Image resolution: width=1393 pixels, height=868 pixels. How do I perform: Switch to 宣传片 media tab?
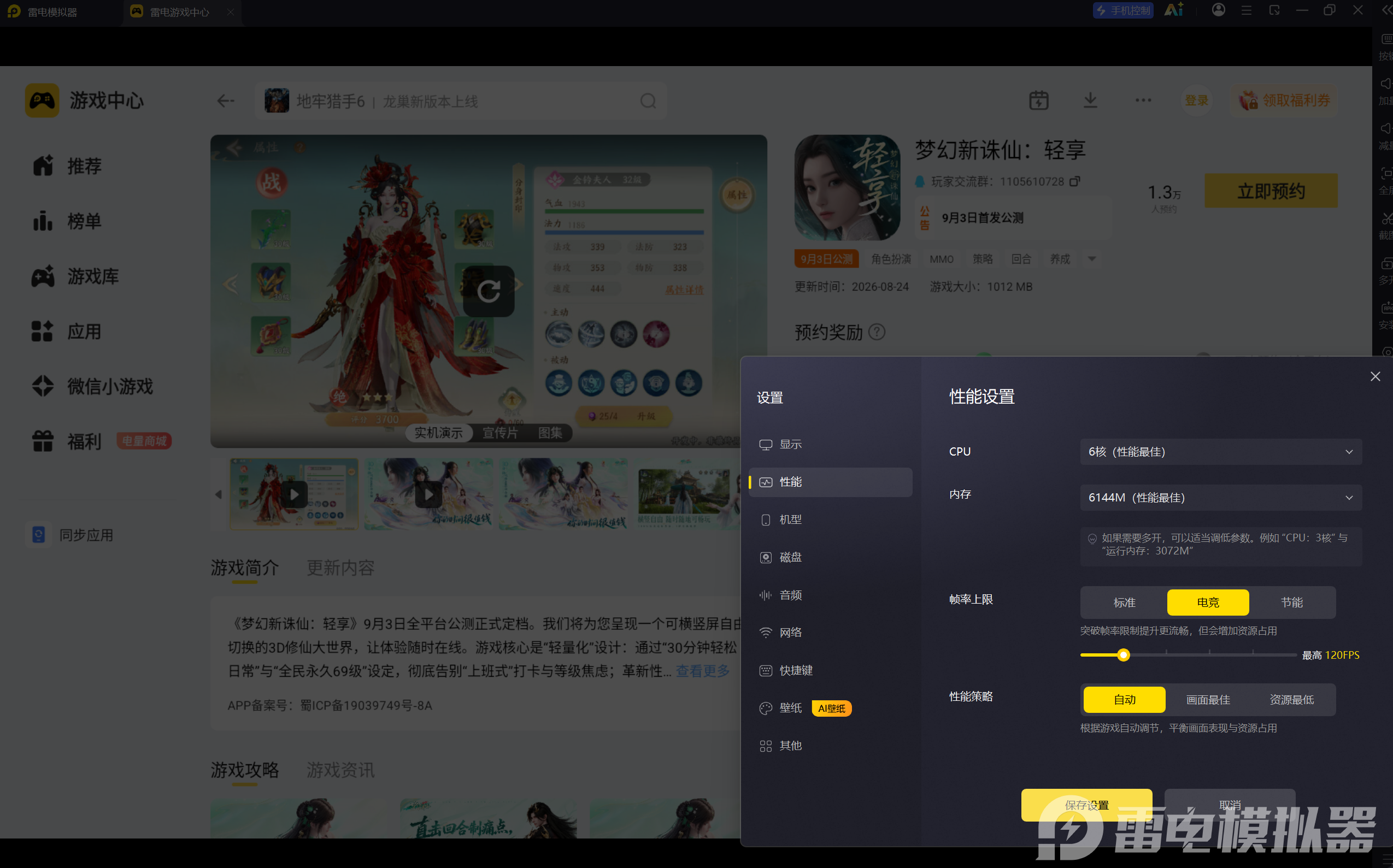point(499,433)
